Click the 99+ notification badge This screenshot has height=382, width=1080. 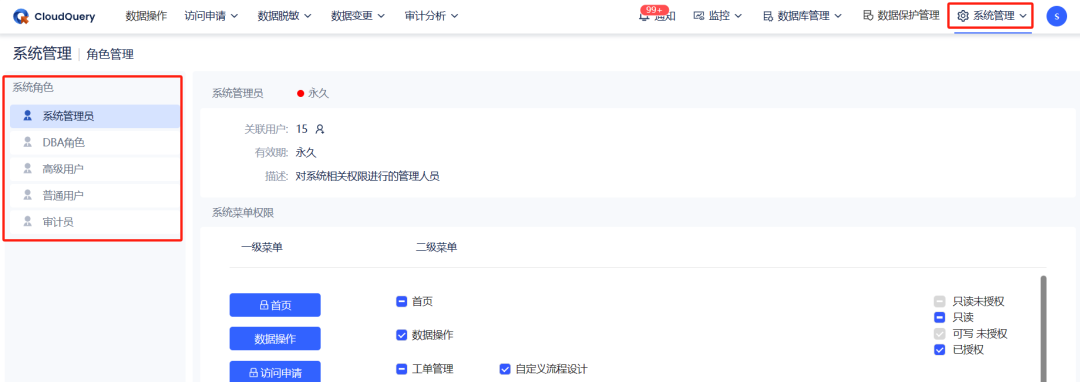(x=654, y=10)
